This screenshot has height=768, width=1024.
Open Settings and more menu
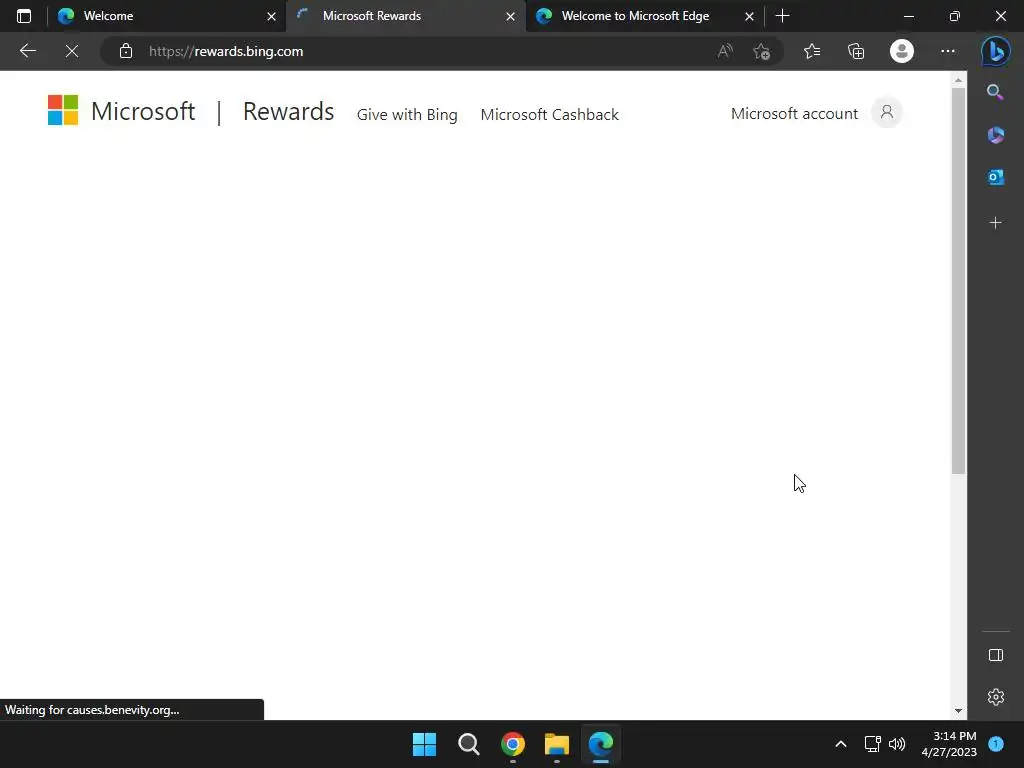[x=948, y=51]
